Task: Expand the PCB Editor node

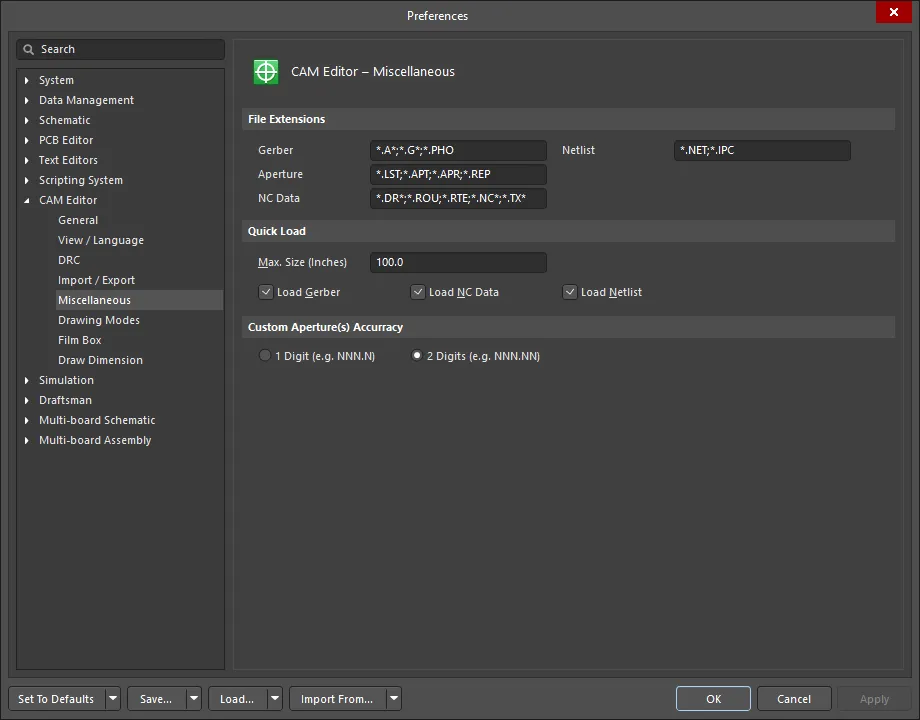Action: [26, 140]
